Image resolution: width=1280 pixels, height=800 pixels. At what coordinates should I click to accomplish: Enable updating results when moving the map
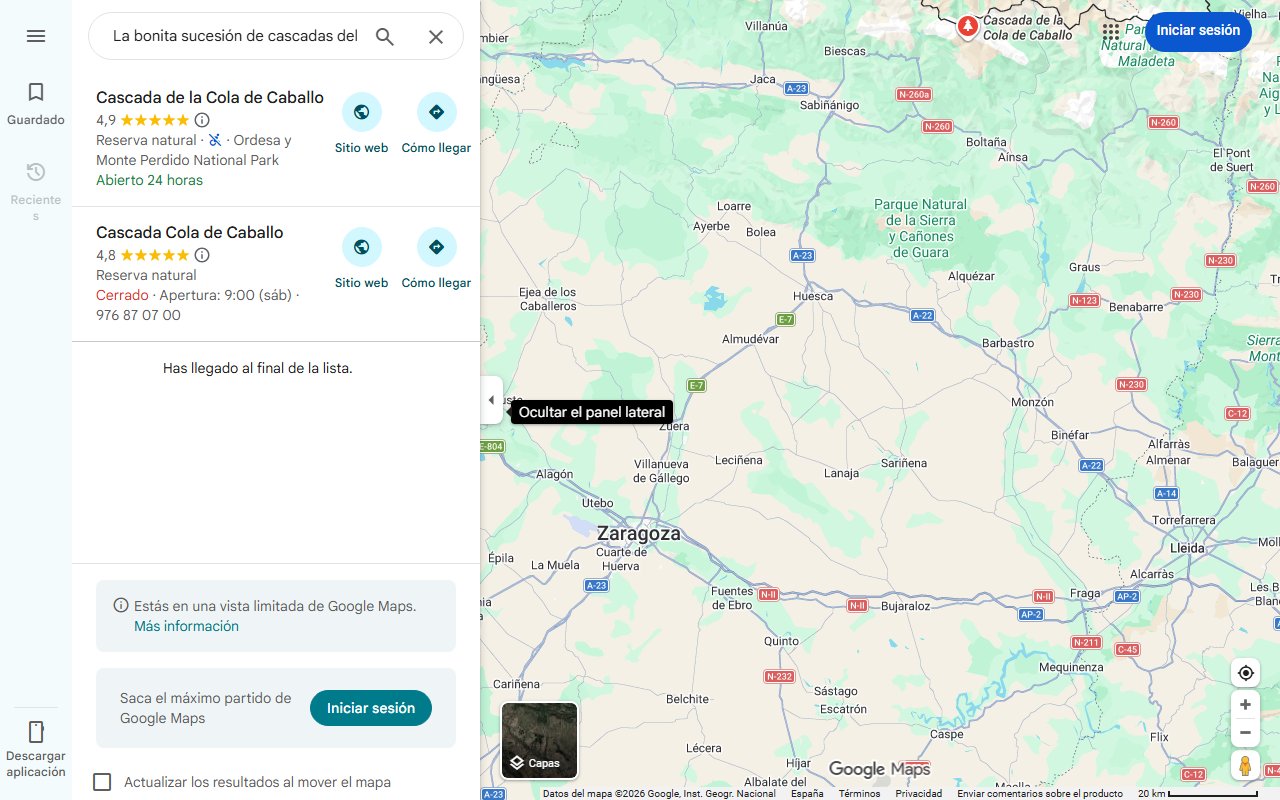click(x=102, y=782)
